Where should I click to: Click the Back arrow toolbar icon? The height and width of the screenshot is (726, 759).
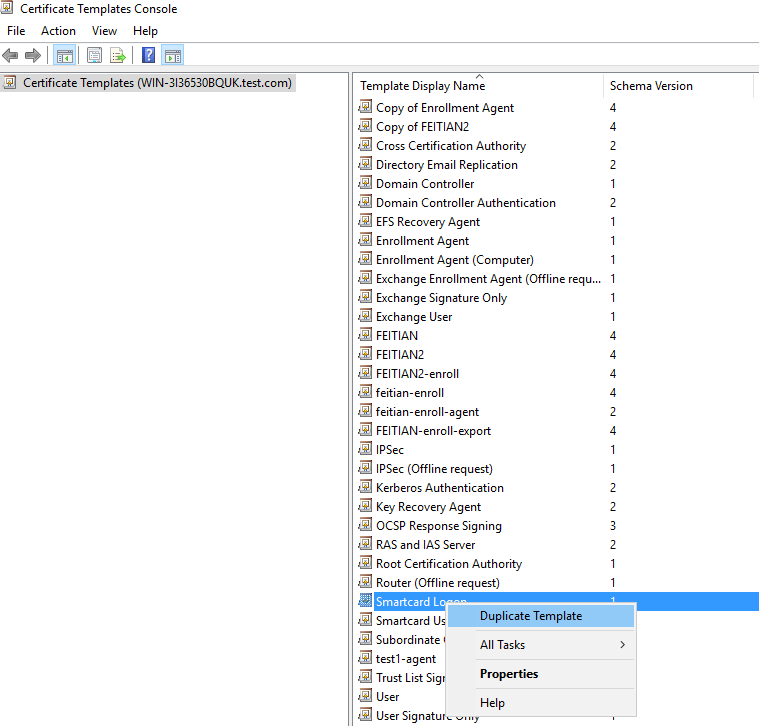[x=10, y=56]
